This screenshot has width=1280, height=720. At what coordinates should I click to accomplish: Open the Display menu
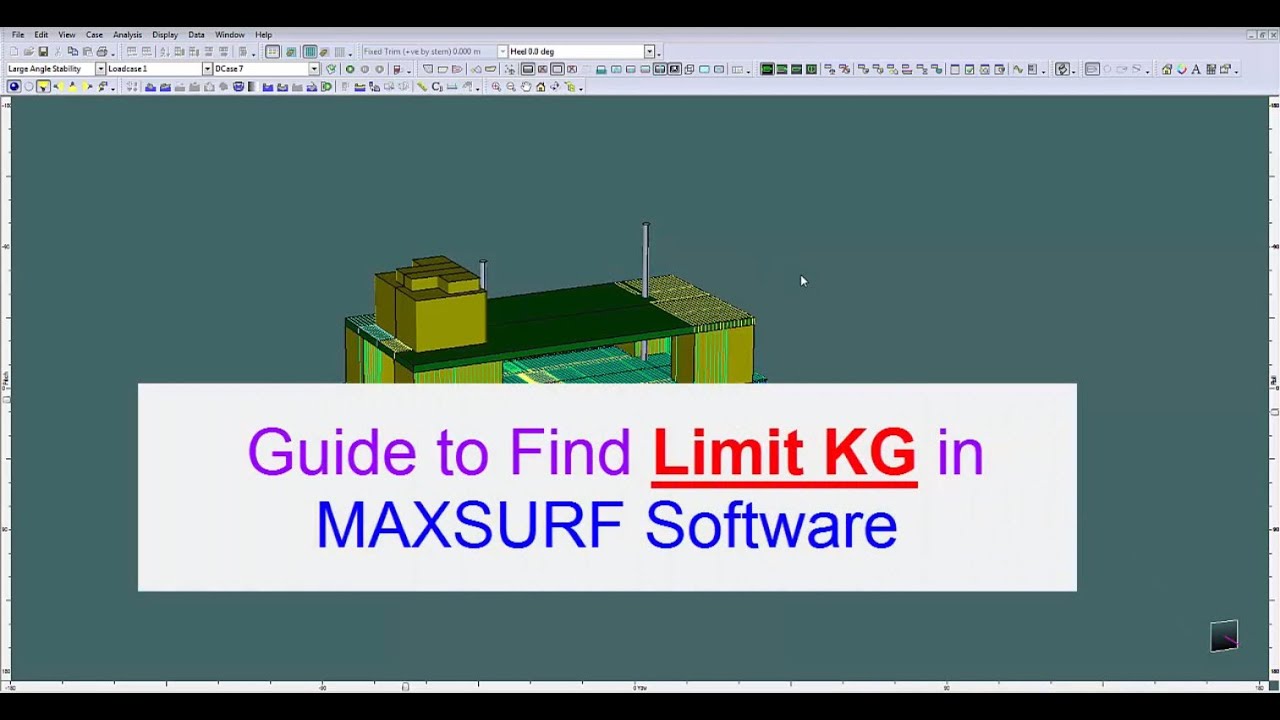(x=165, y=35)
